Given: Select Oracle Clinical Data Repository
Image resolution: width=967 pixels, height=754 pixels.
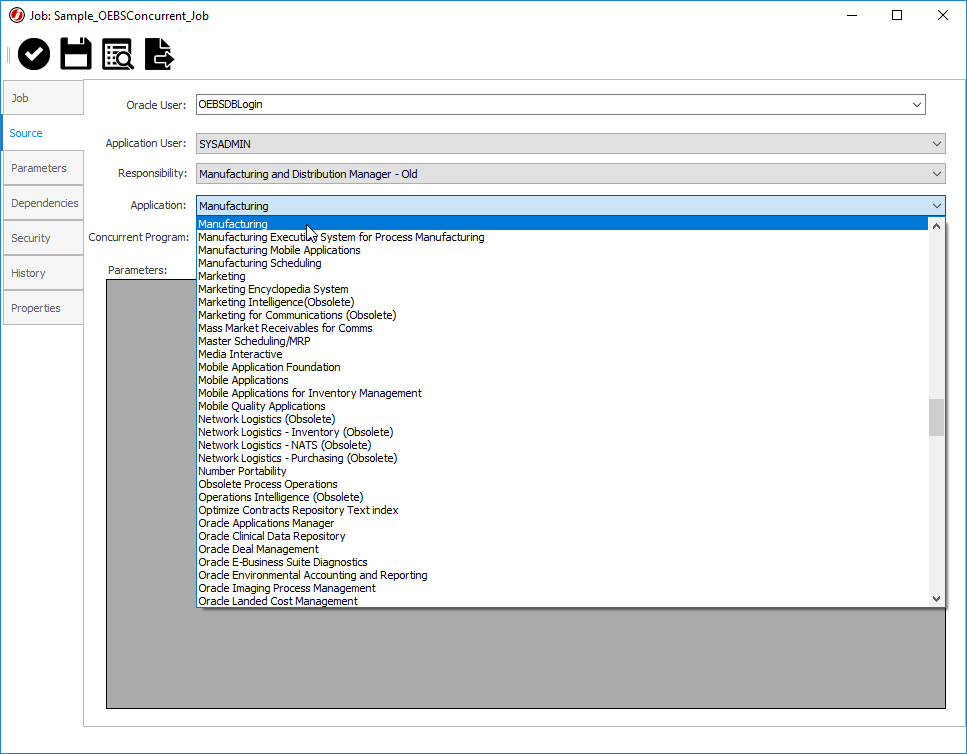Looking at the screenshot, I should [x=562, y=536].
